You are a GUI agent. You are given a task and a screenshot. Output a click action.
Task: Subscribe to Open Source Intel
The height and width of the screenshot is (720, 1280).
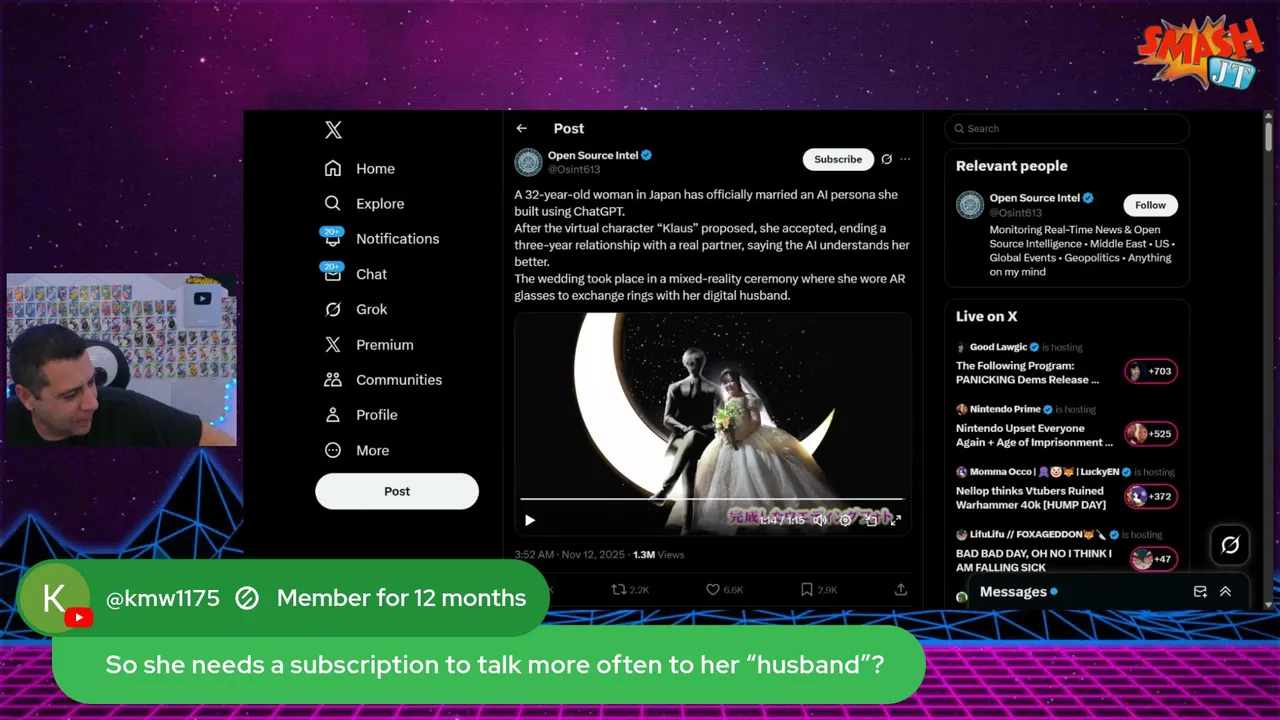pyautogui.click(x=838, y=159)
